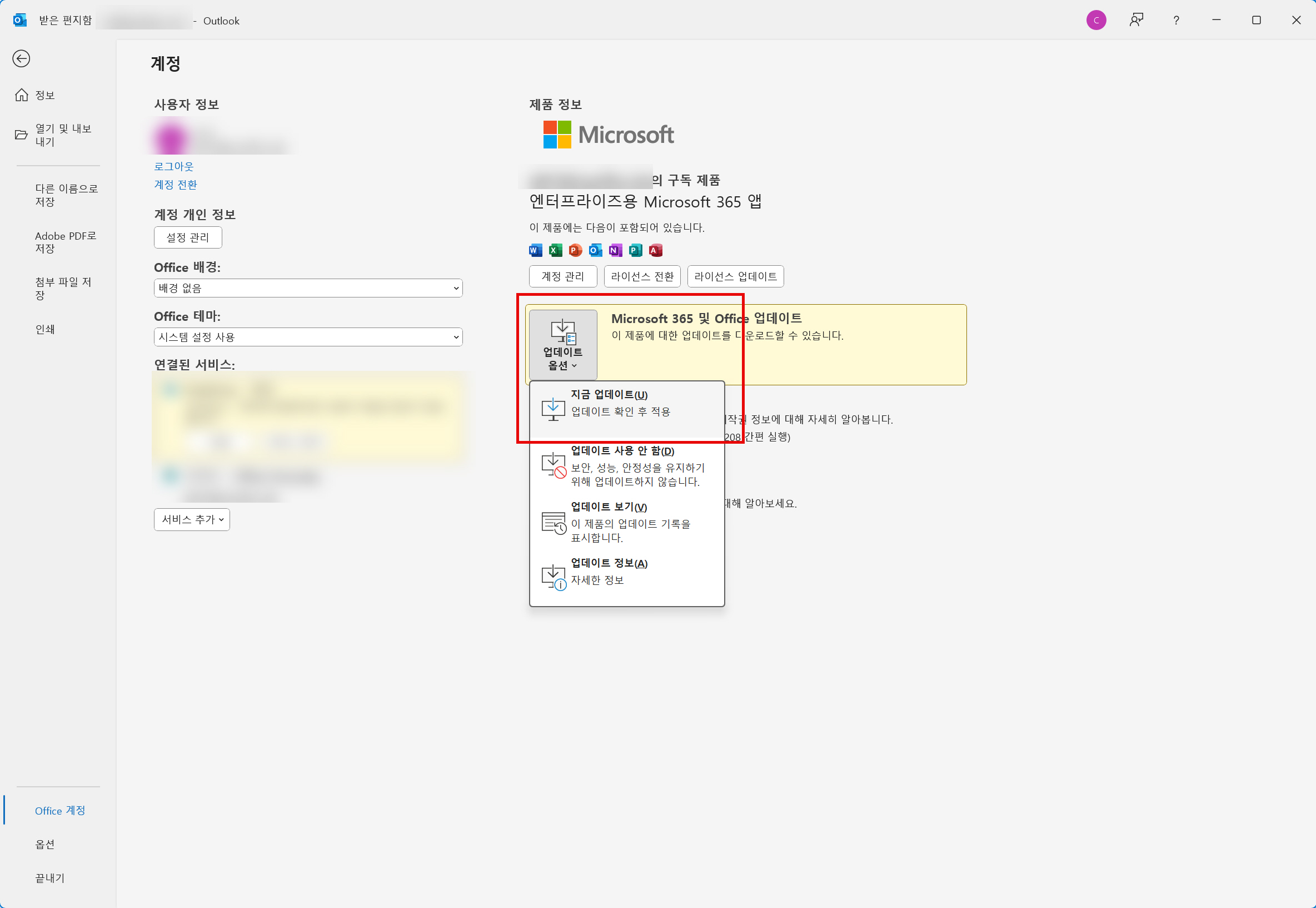Click the 라이선스 업데이트 button
1316x908 pixels.
[736, 276]
